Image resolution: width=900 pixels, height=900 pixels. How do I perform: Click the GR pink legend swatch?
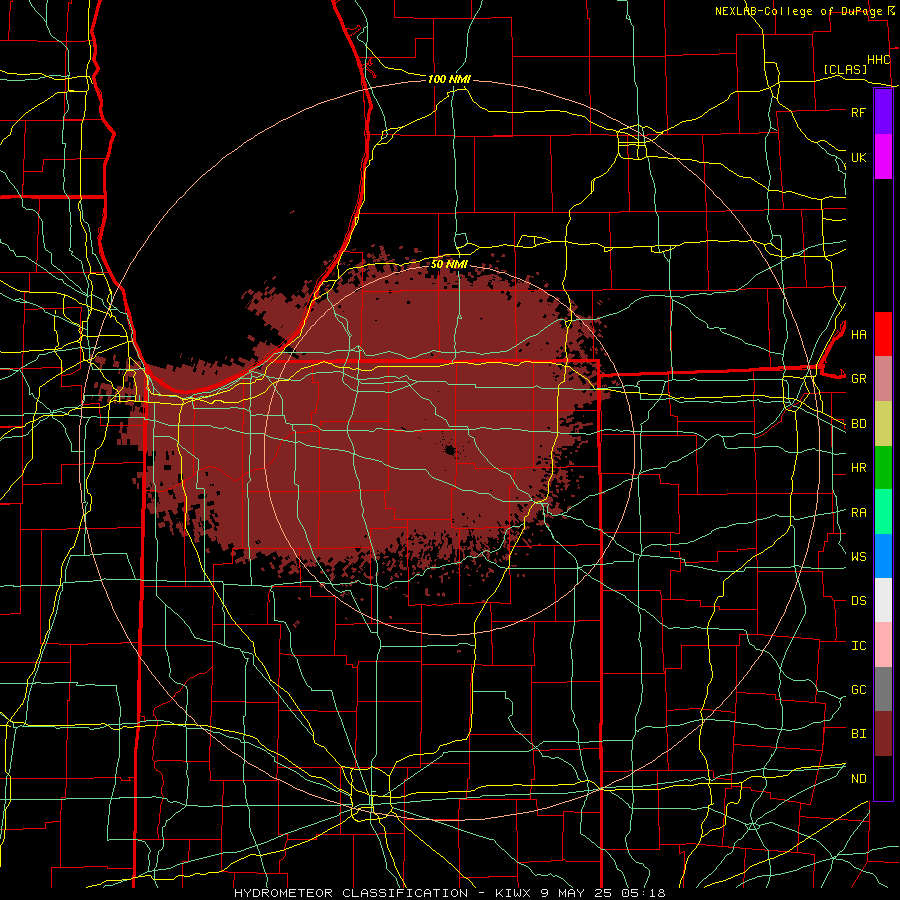[883, 379]
